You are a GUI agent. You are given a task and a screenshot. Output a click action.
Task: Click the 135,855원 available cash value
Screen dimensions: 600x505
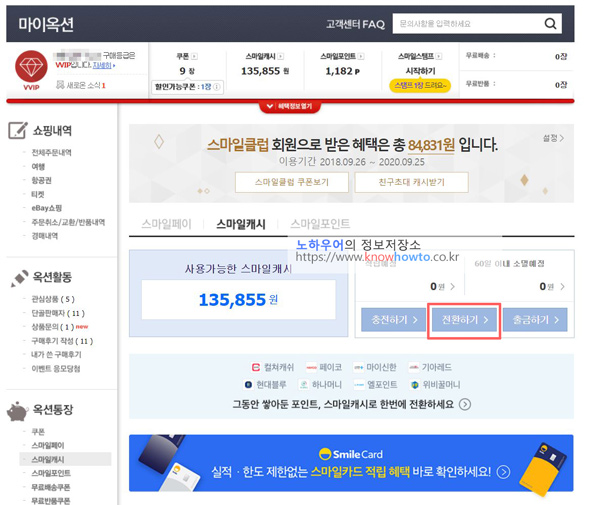click(x=238, y=300)
